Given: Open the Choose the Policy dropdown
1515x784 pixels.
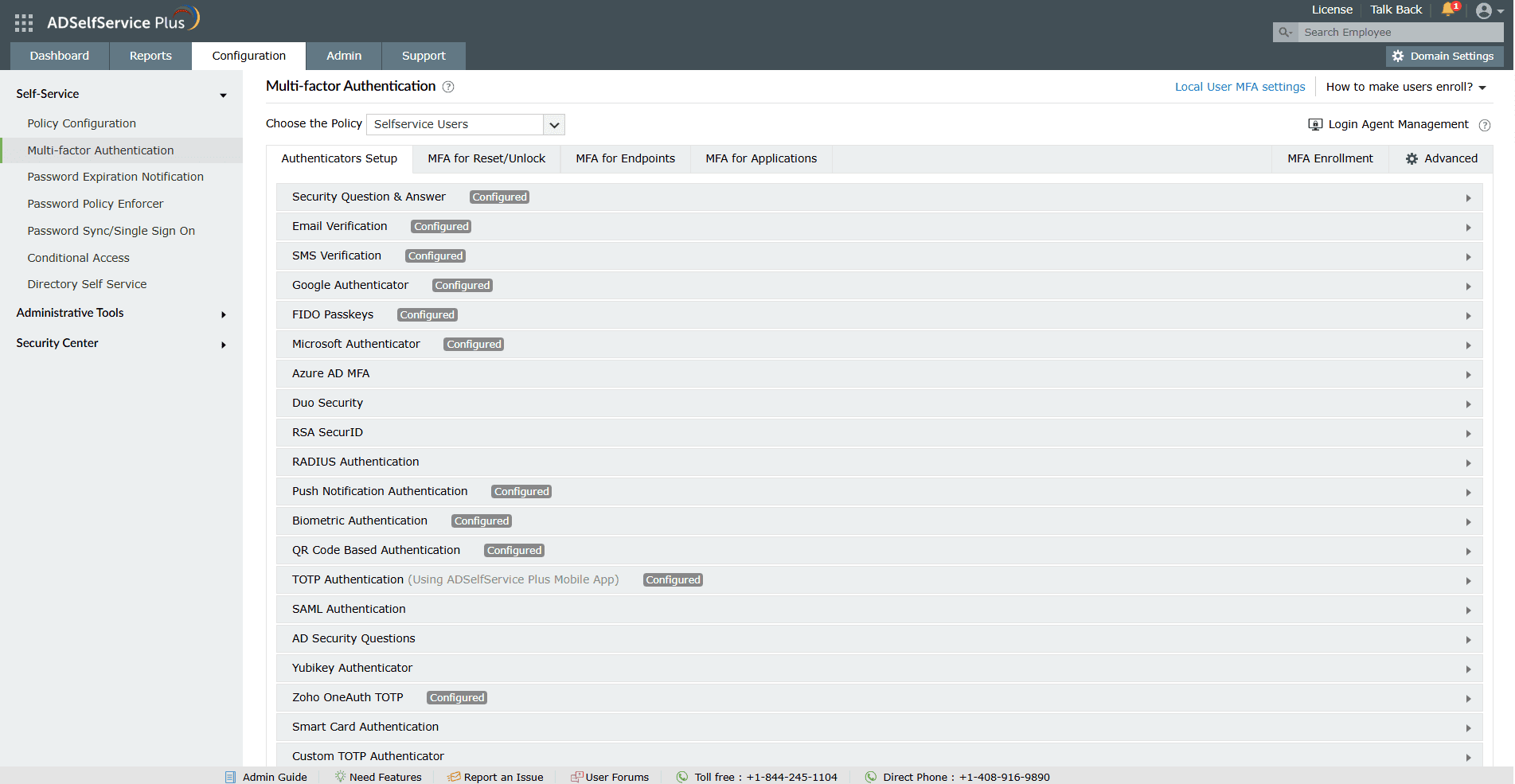Looking at the screenshot, I should coord(466,124).
